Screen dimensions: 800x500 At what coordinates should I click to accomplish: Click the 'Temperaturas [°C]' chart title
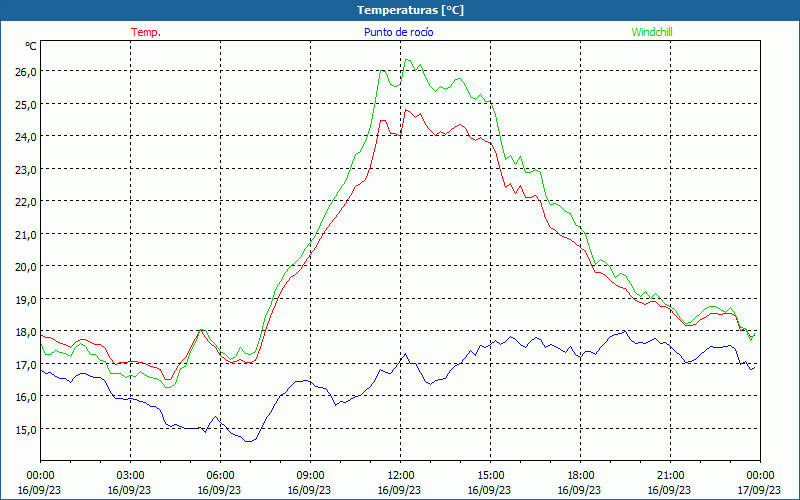410,10
